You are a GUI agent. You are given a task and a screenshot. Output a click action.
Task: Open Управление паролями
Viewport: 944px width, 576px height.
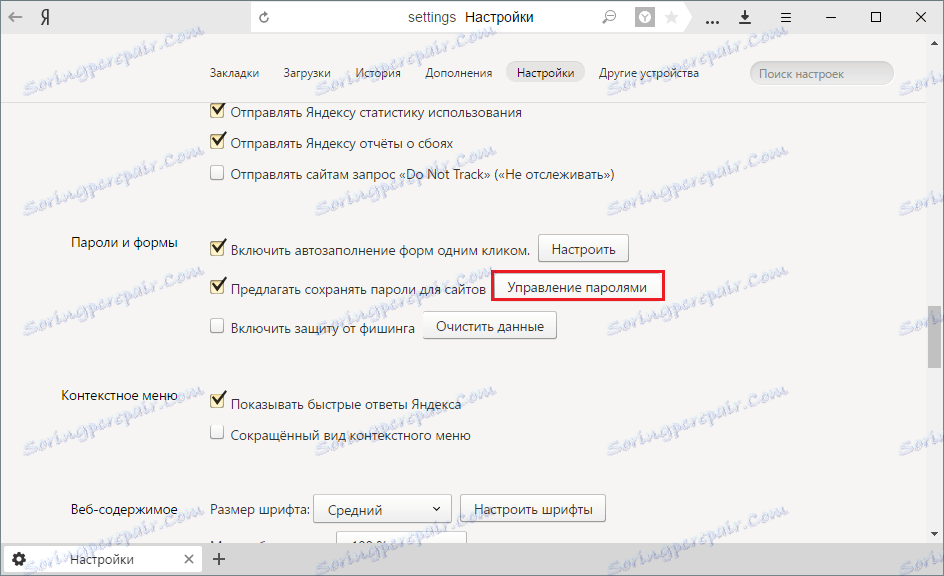point(578,286)
